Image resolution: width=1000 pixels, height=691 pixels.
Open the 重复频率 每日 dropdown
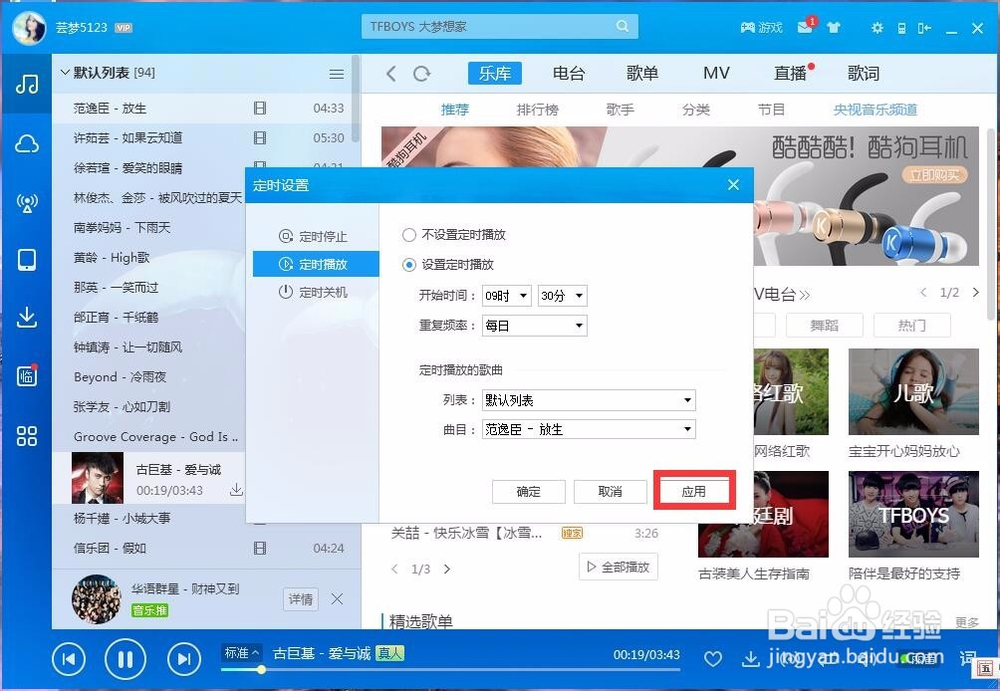click(x=534, y=325)
